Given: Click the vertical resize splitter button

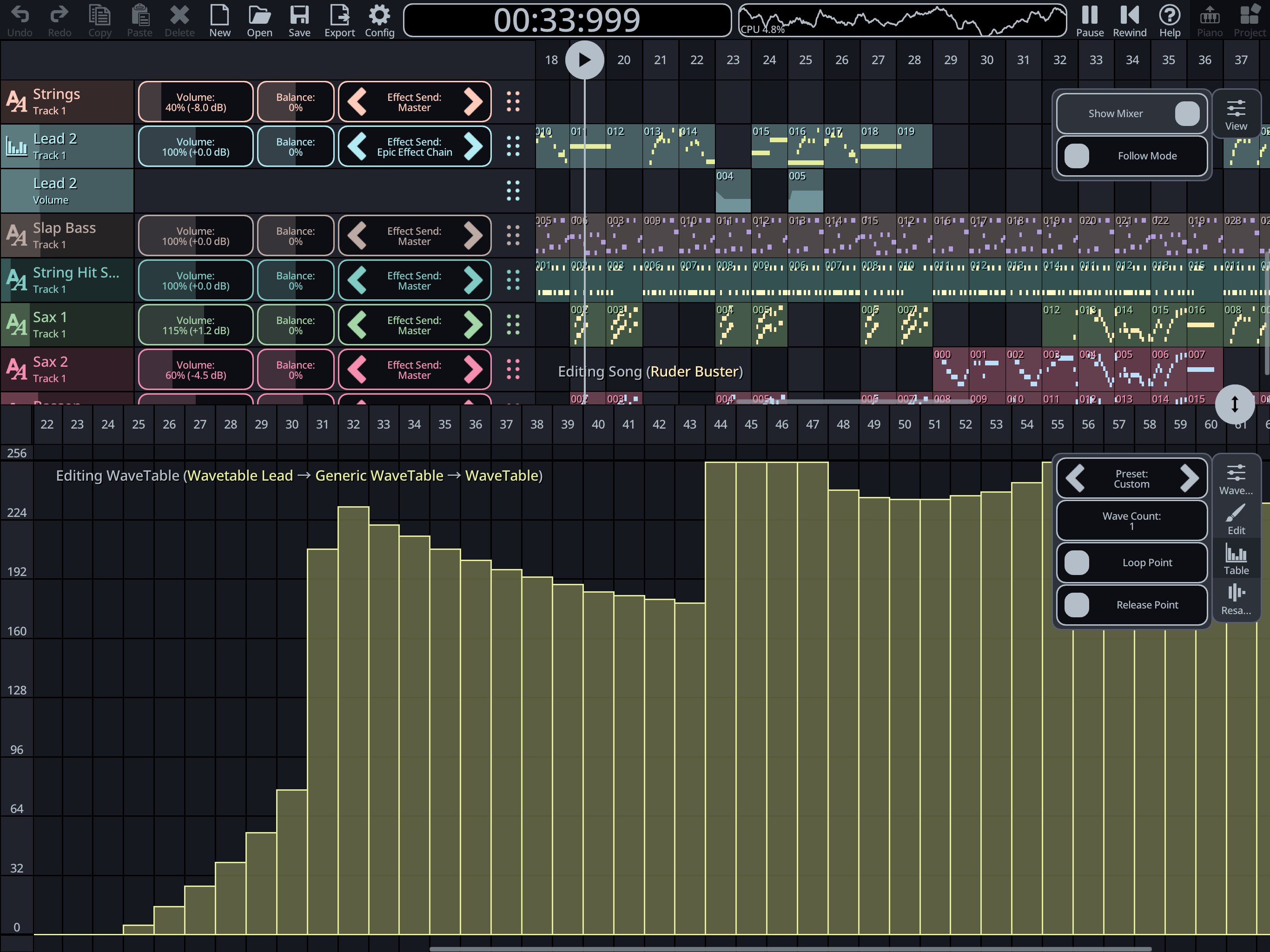Looking at the screenshot, I should click(x=1234, y=403).
